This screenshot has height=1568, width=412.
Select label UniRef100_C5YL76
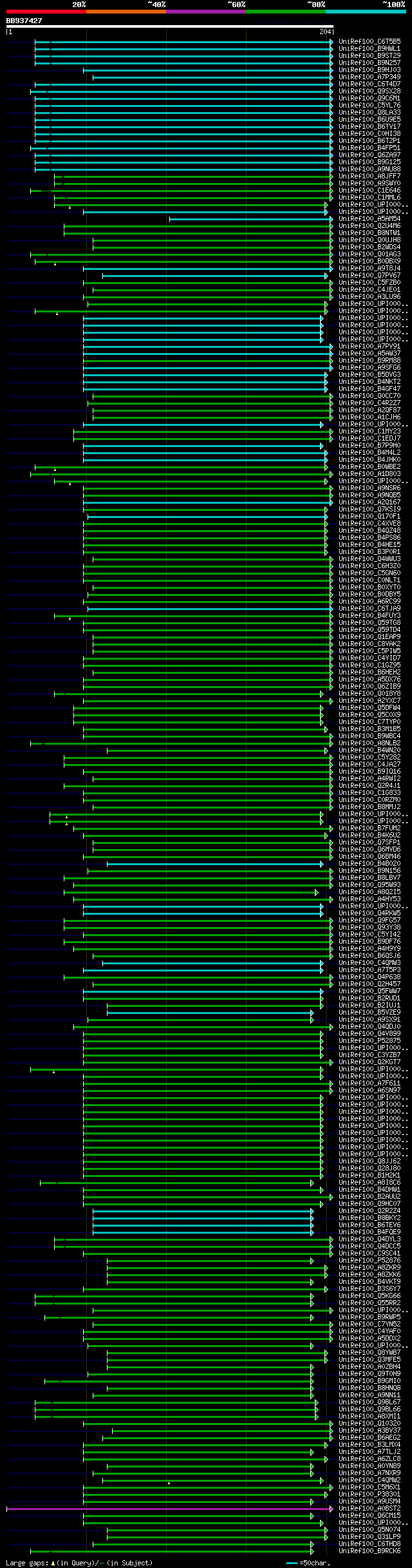[x=370, y=106]
